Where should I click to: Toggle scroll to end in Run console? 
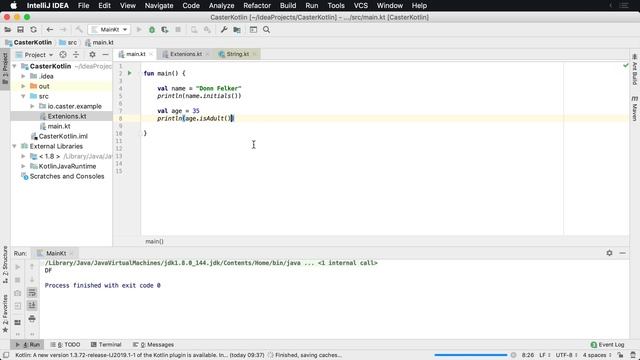[32, 305]
